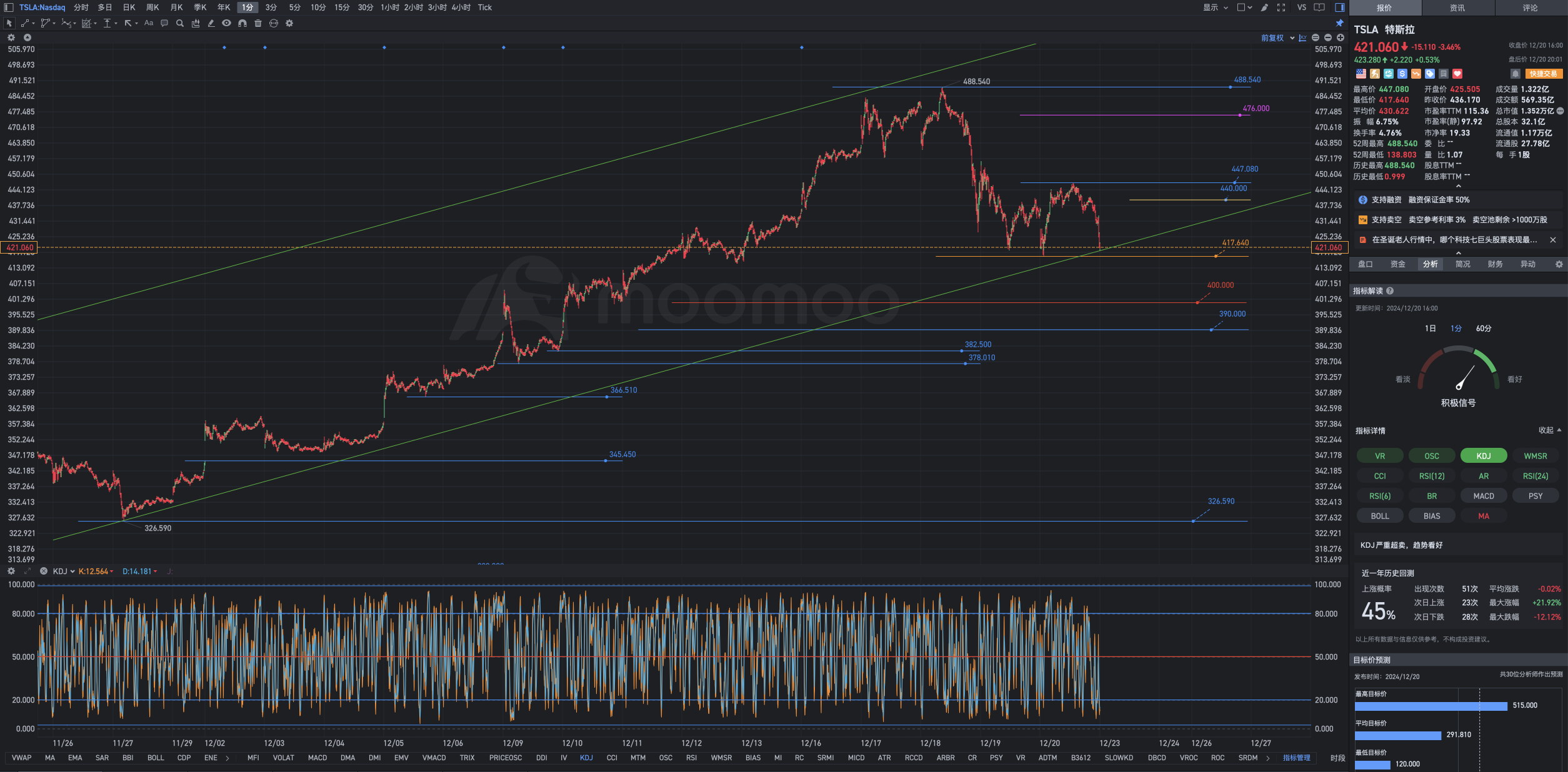Open the book tutorial icon

[1319, 7]
